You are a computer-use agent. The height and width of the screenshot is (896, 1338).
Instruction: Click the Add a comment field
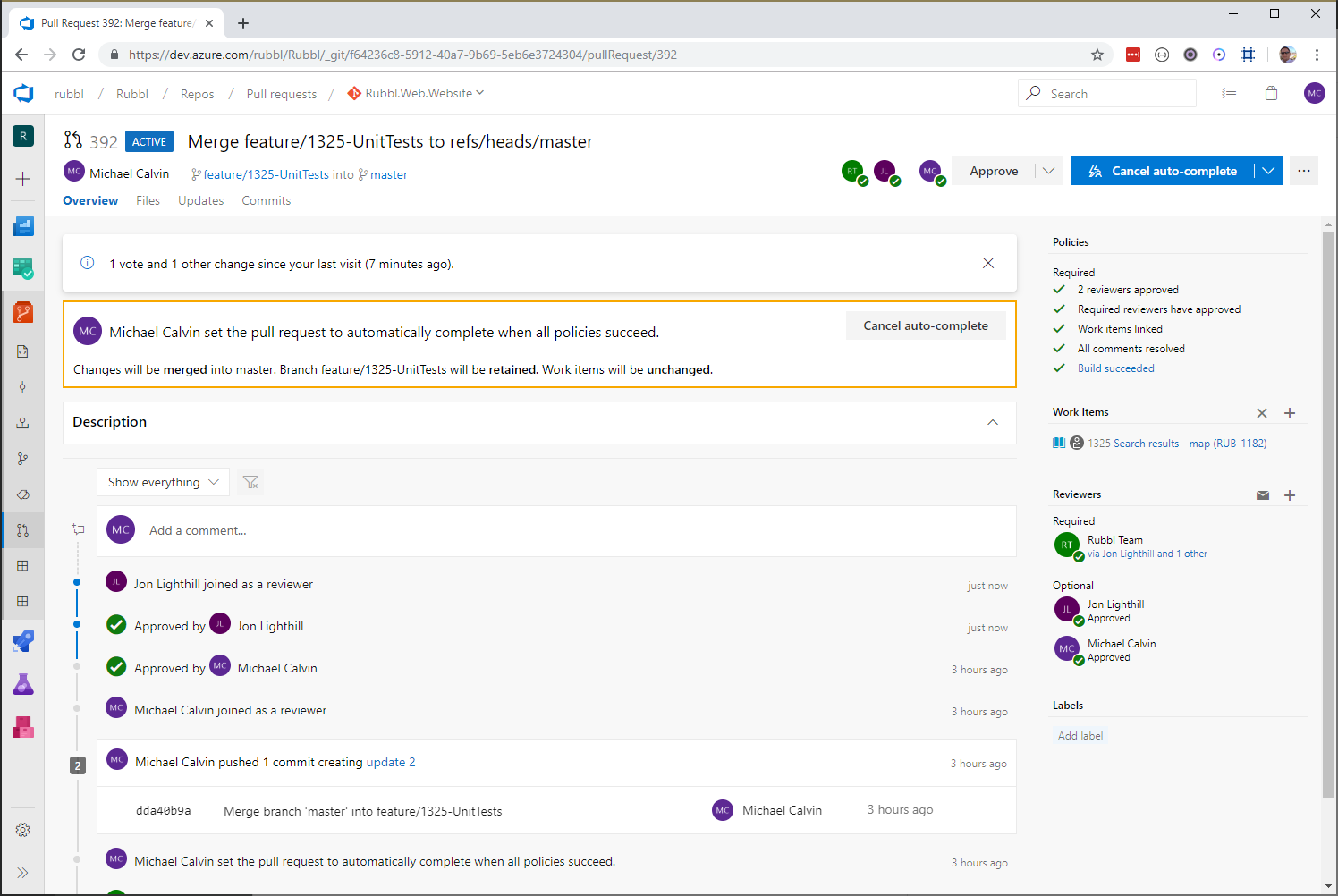click(556, 530)
